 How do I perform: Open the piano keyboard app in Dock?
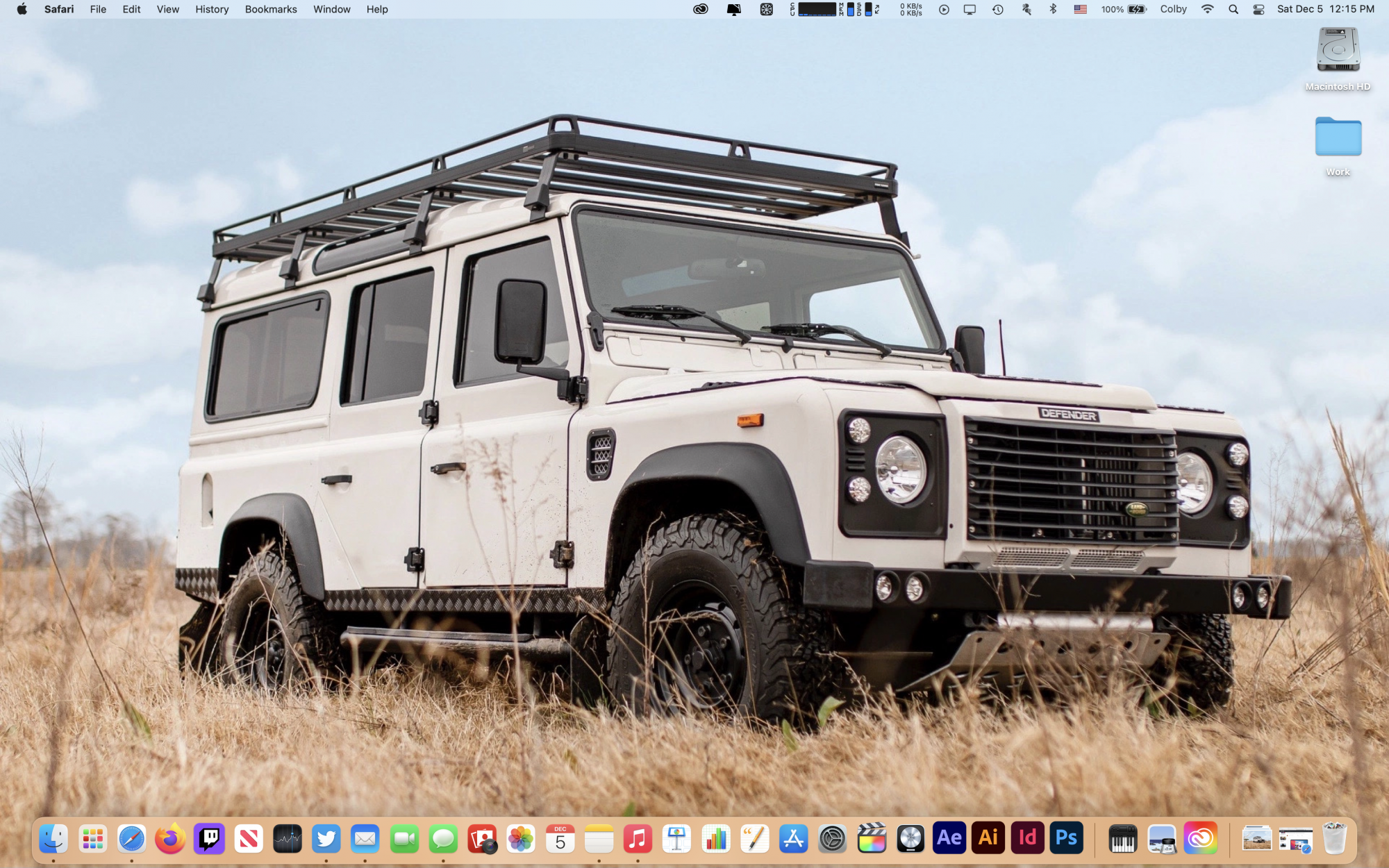pyautogui.click(x=1123, y=839)
